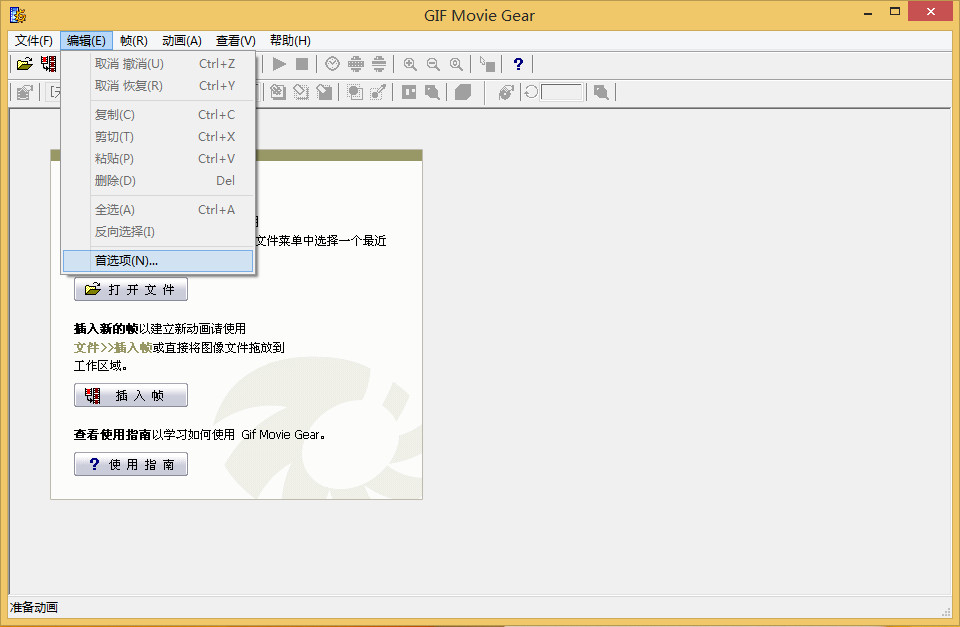Choose 粘贴(P) in the Edit menu
The height and width of the screenshot is (627, 960).
pyautogui.click(x=158, y=159)
